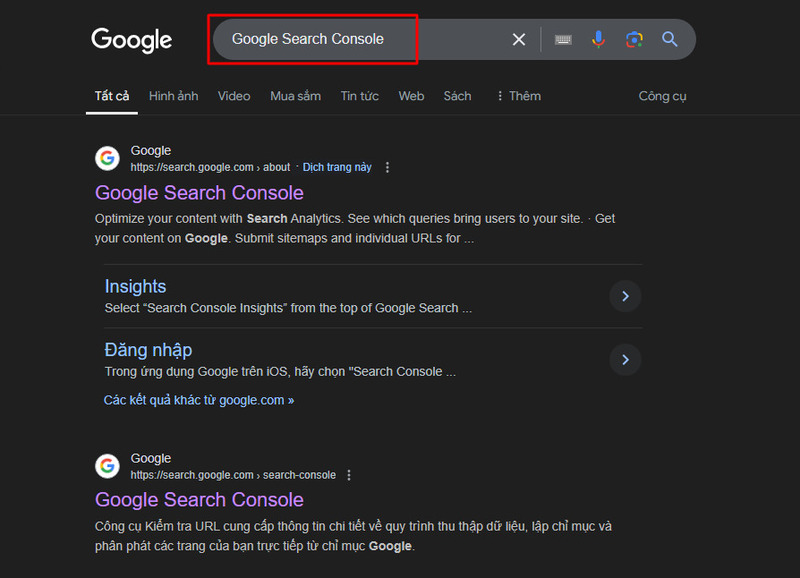Open three-dot options for search-console result
Screen dimensions: 800x578
349,475
